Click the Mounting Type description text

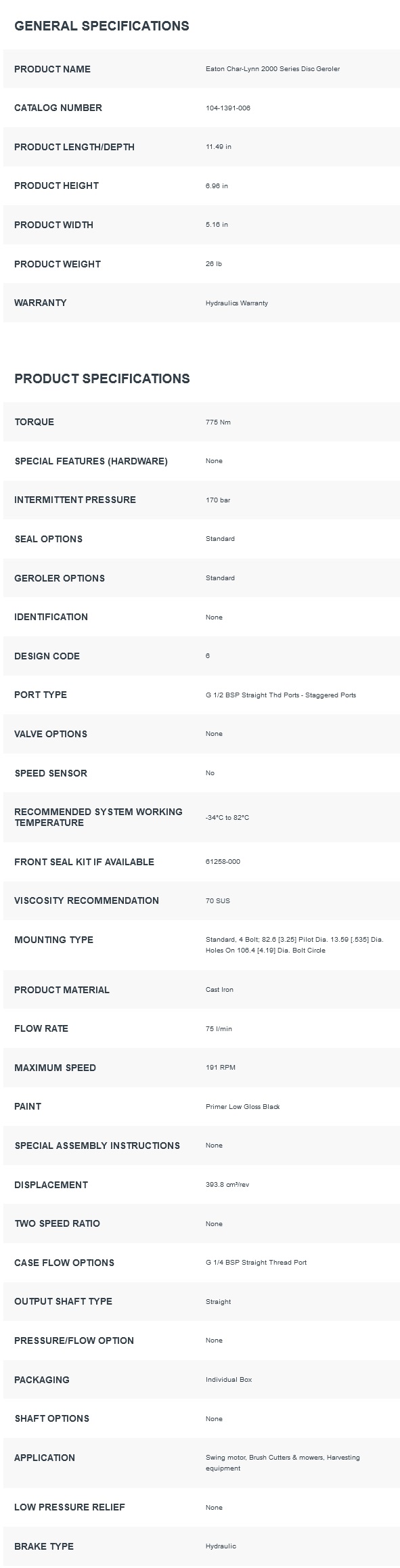pos(294,944)
